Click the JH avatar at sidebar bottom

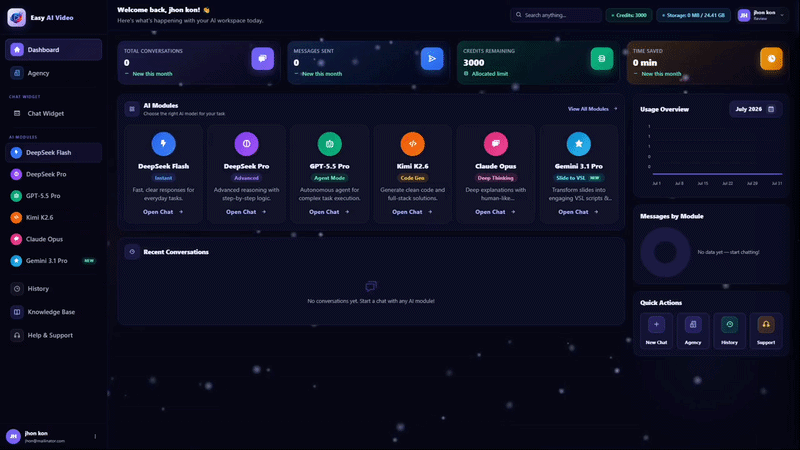click(13, 436)
